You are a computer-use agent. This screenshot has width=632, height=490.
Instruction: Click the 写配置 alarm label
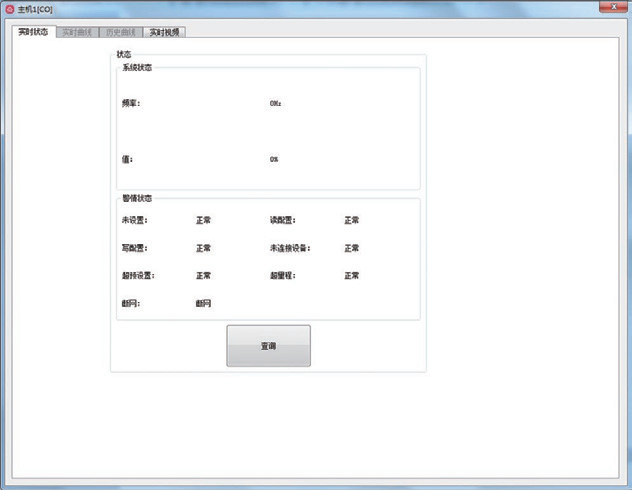tap(134, 248)
